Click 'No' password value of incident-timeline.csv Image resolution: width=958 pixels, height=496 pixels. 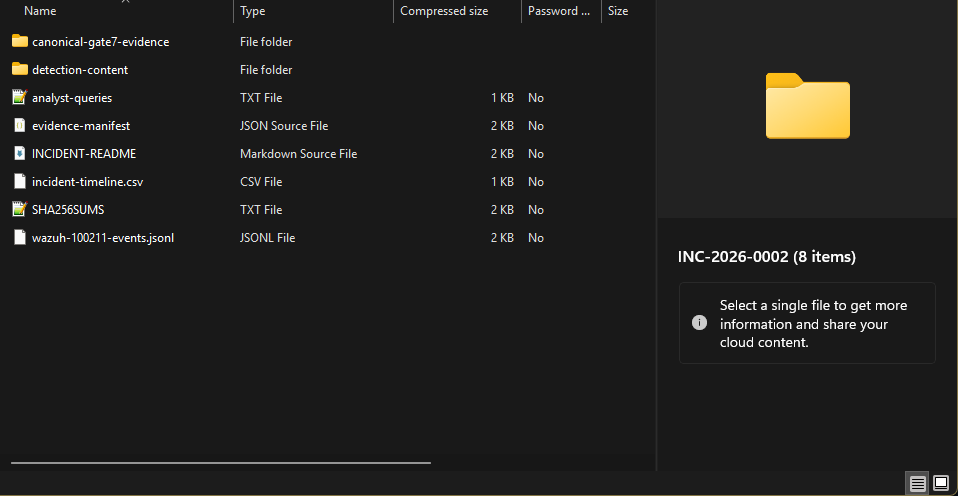(x=536, y=182)
